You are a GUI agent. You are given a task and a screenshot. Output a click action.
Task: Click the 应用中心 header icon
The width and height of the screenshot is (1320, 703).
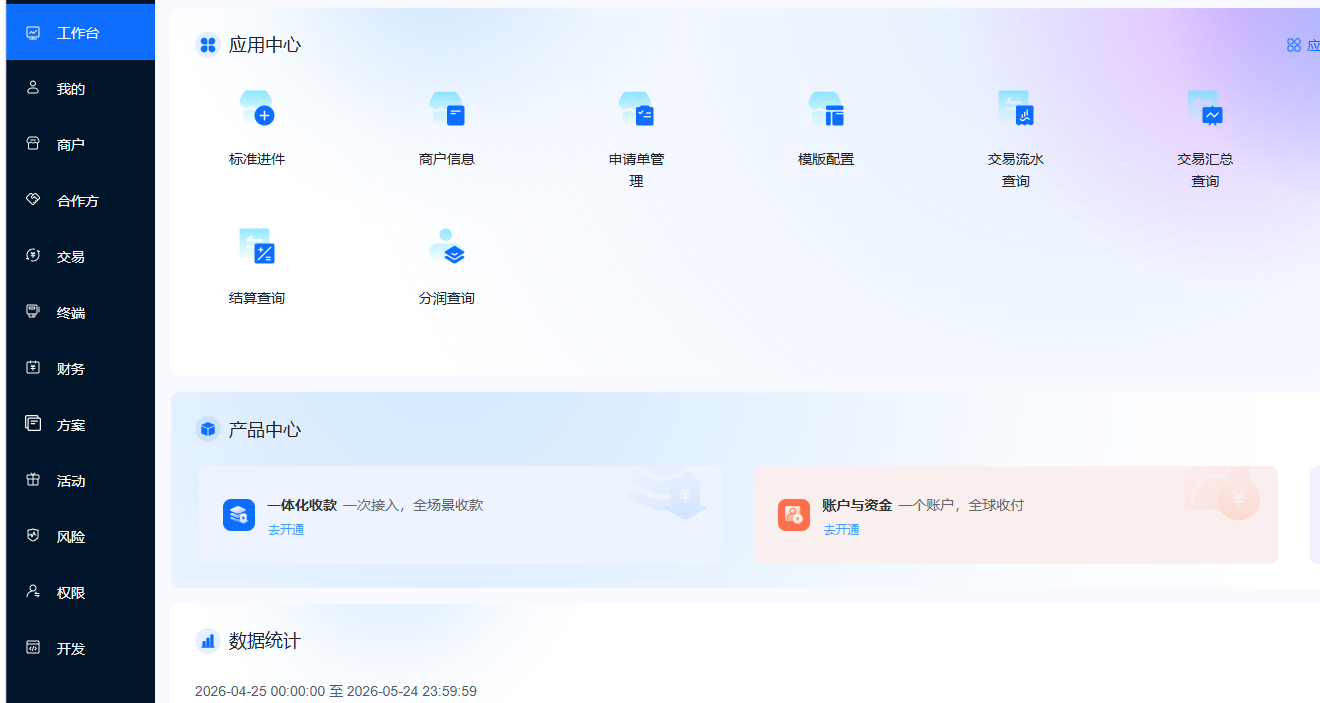point(208,44)
